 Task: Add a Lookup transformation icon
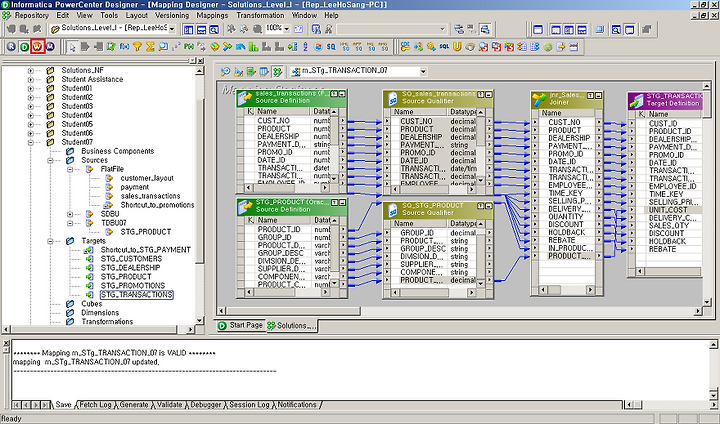(x=163, y=47)
